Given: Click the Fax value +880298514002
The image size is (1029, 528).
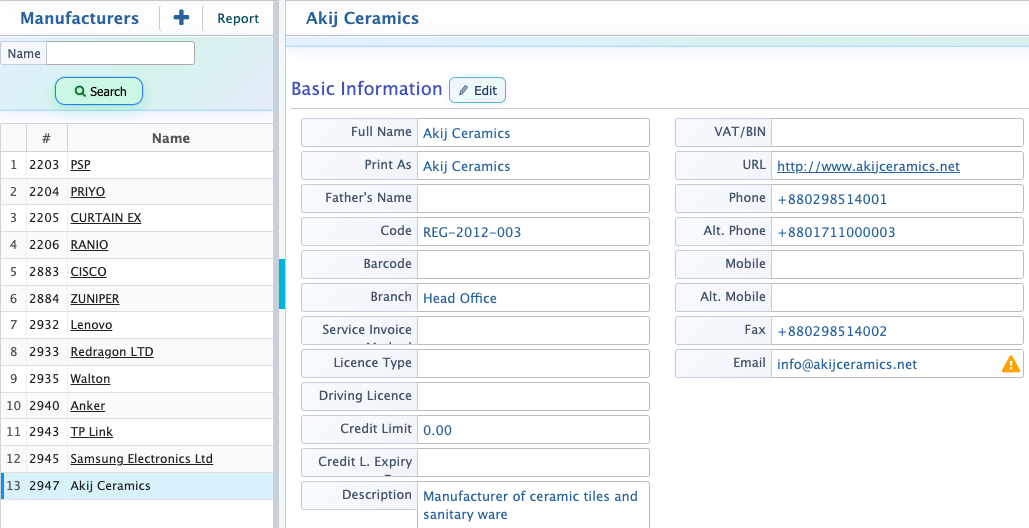Looking at the screenshot, I should click(x=831, y=331).
